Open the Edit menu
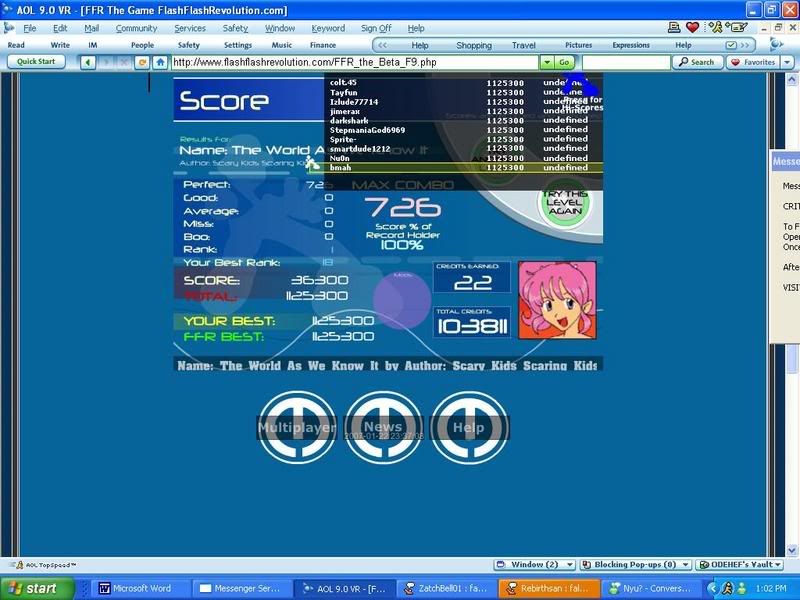 (x=60, y=28)
